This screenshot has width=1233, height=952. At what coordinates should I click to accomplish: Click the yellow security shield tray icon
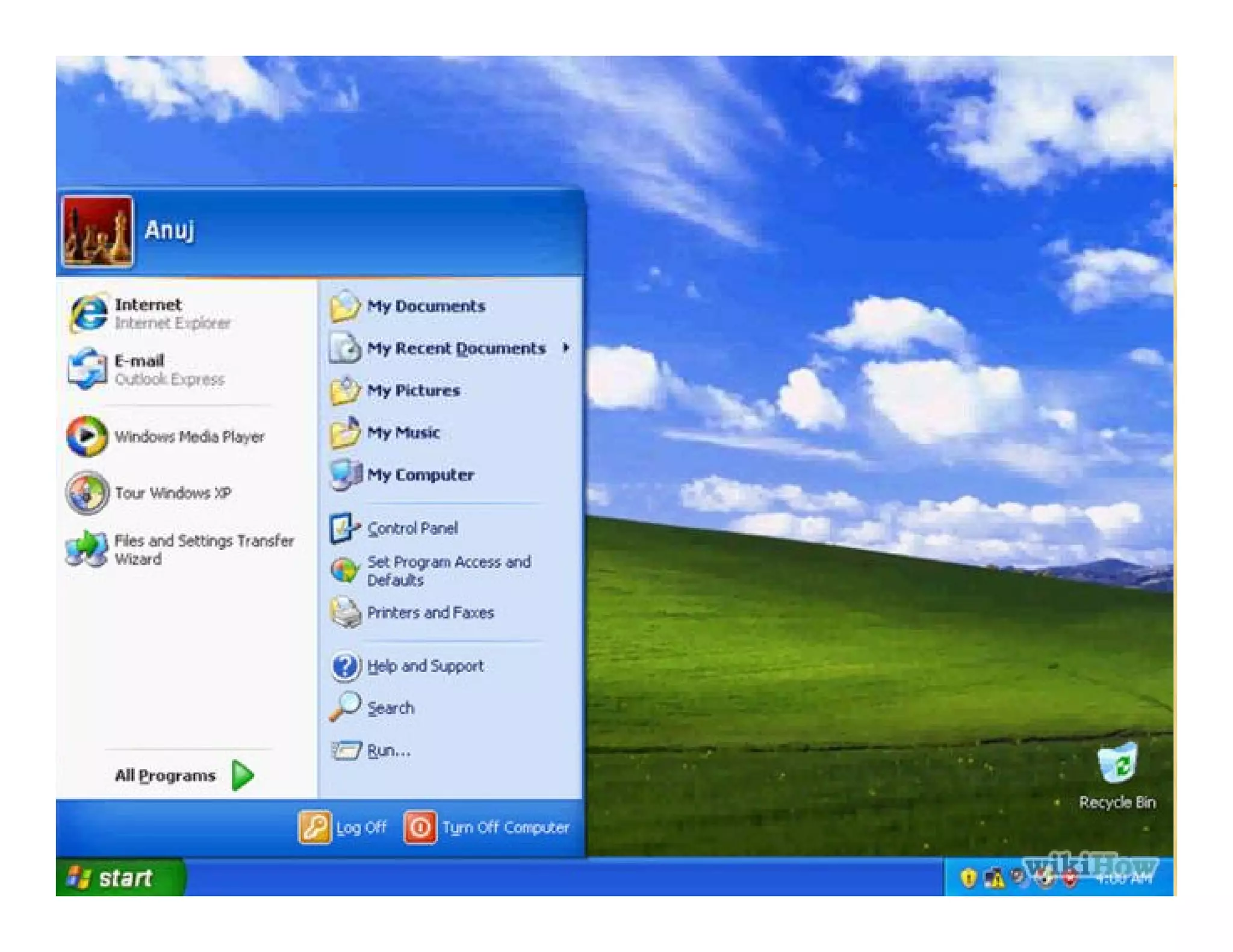[x=967, y=878]
